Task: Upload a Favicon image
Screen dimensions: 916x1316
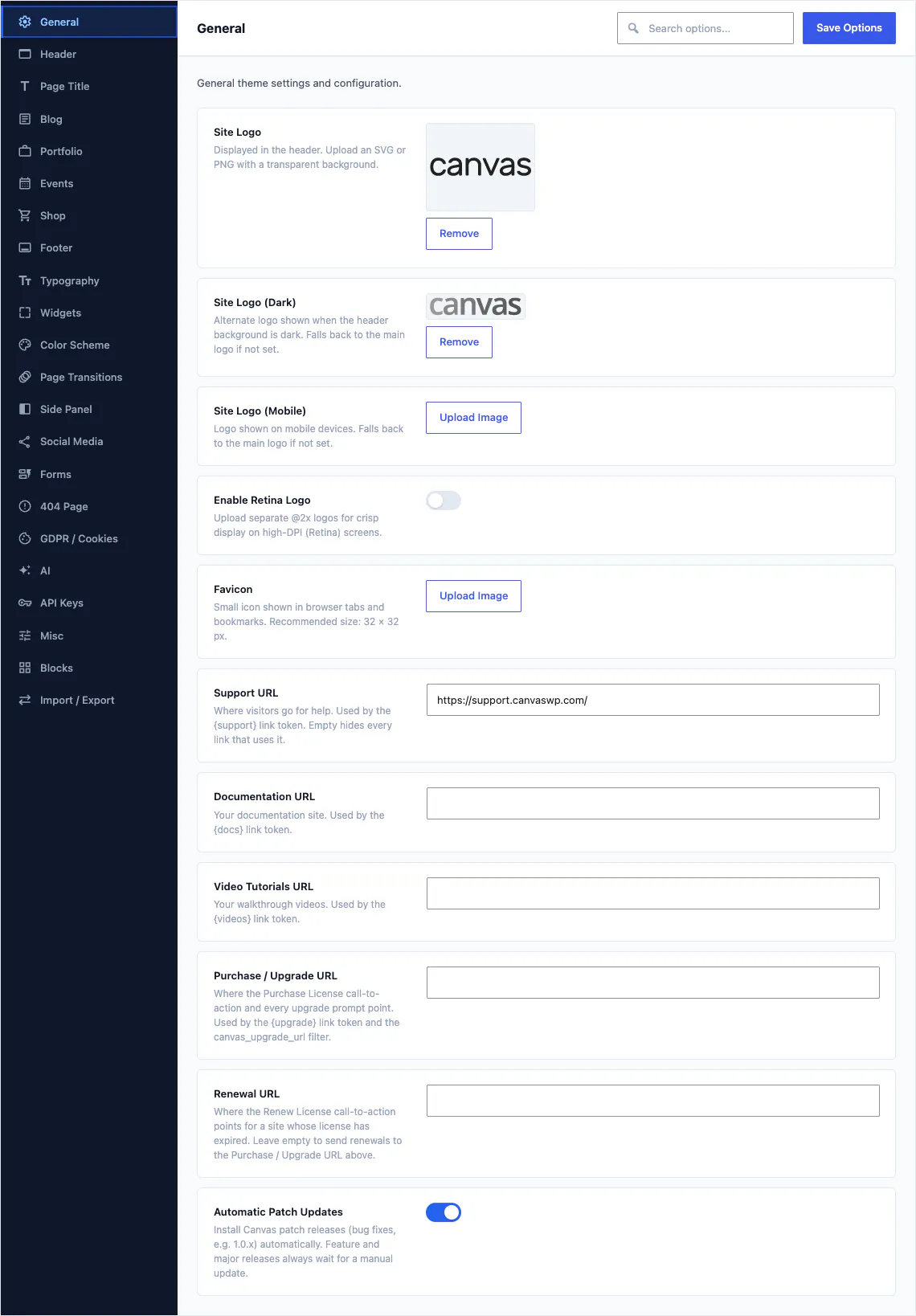Action: (473, 596)
